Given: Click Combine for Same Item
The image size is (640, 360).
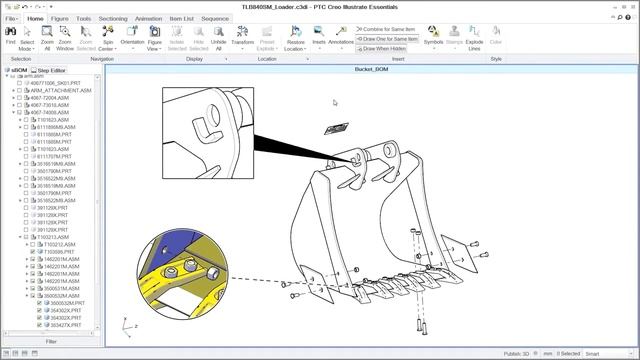Looking at the screenshot, I should pos(386,29).
